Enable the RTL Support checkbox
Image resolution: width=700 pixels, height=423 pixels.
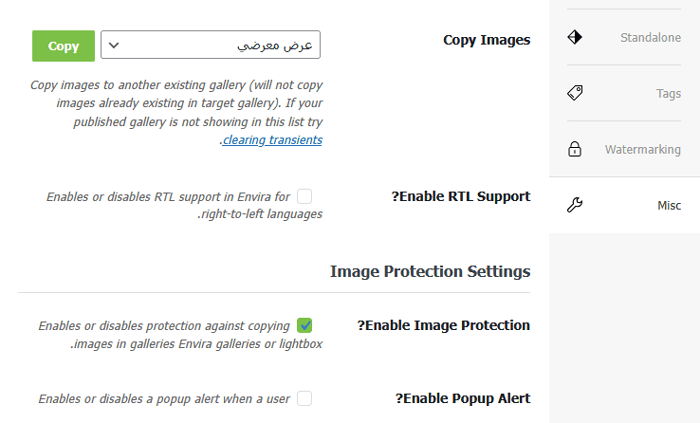point(304,196)
